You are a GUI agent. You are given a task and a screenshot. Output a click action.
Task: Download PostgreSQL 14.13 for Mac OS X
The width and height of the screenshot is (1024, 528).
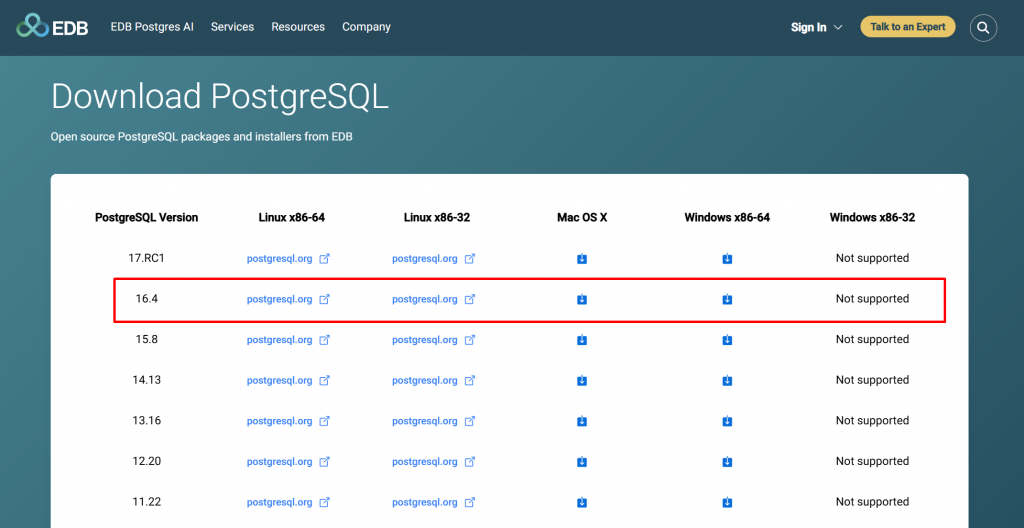tap(582, 380)
